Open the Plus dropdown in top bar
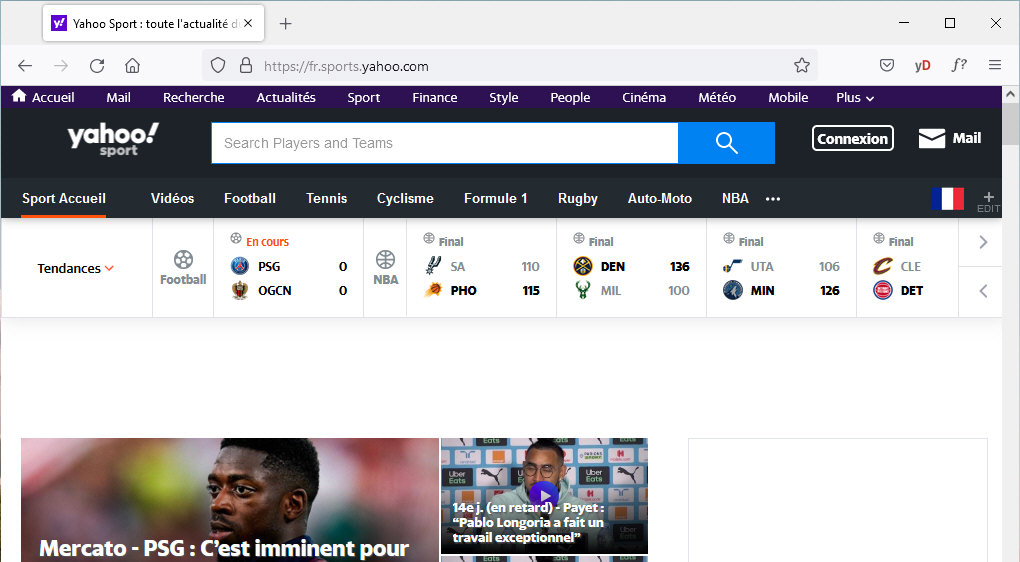 (855, 98)
